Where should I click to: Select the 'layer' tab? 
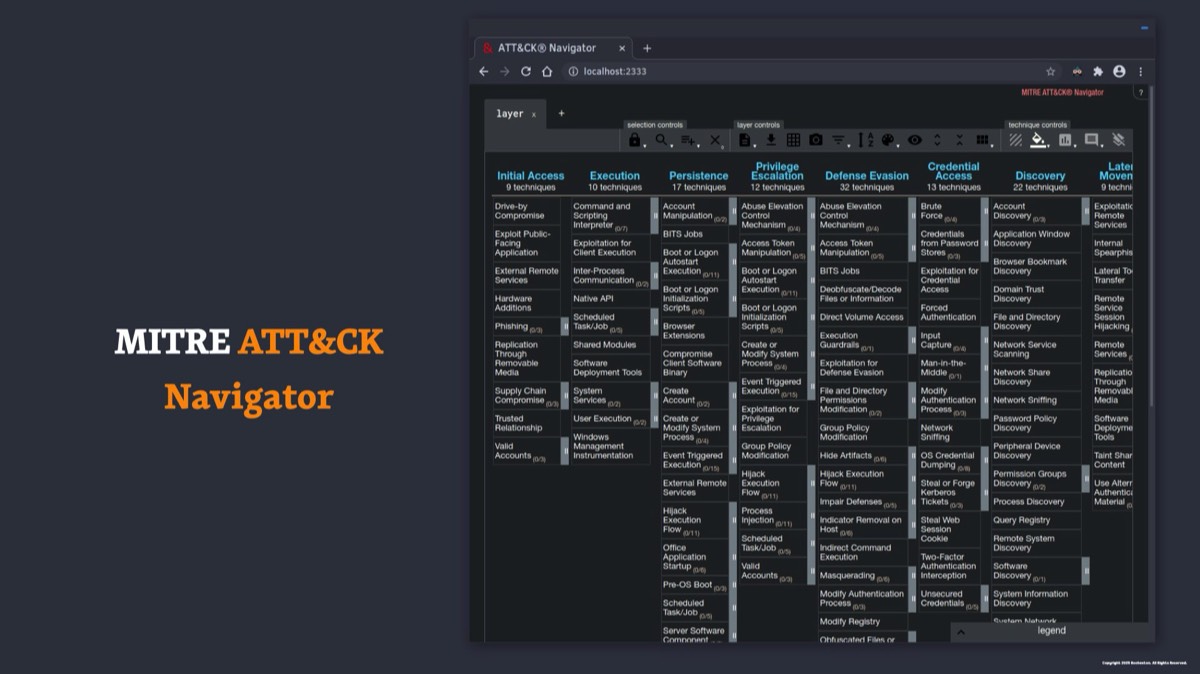(x=510, y=114)
